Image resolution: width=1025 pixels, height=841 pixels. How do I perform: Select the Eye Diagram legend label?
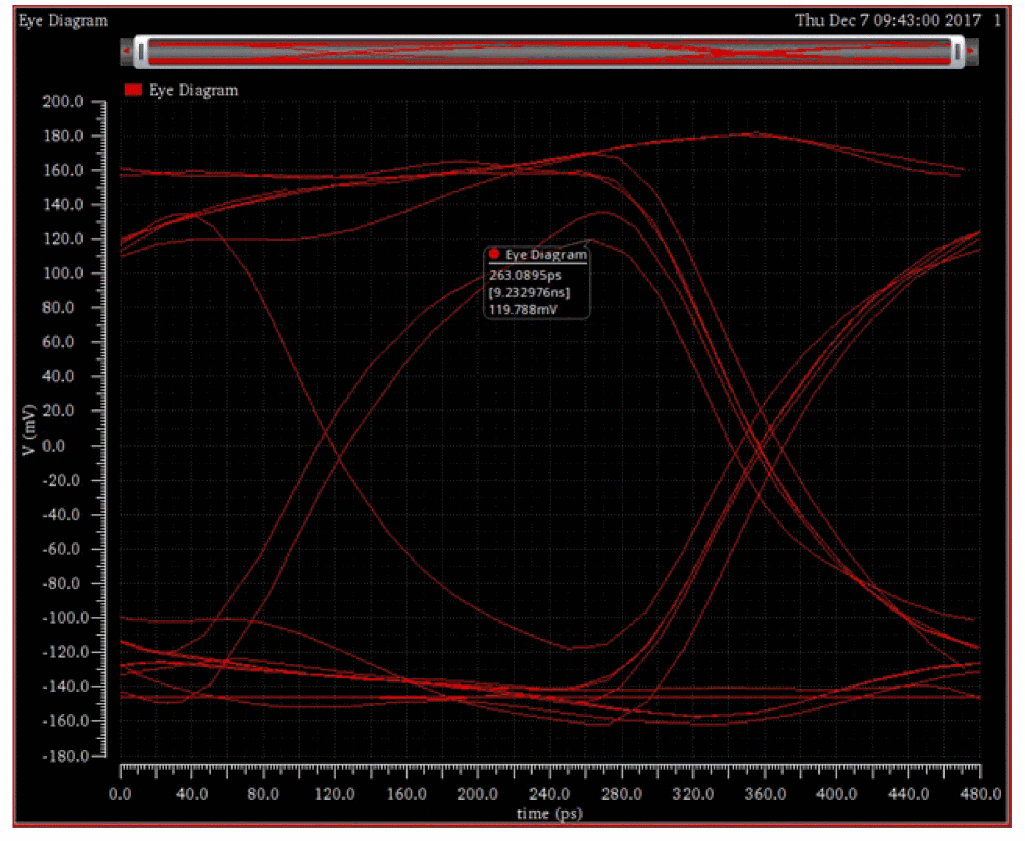pos(194,90)
